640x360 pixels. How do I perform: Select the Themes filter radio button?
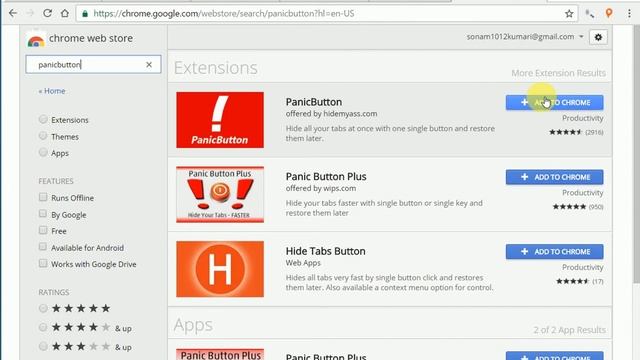43,136
